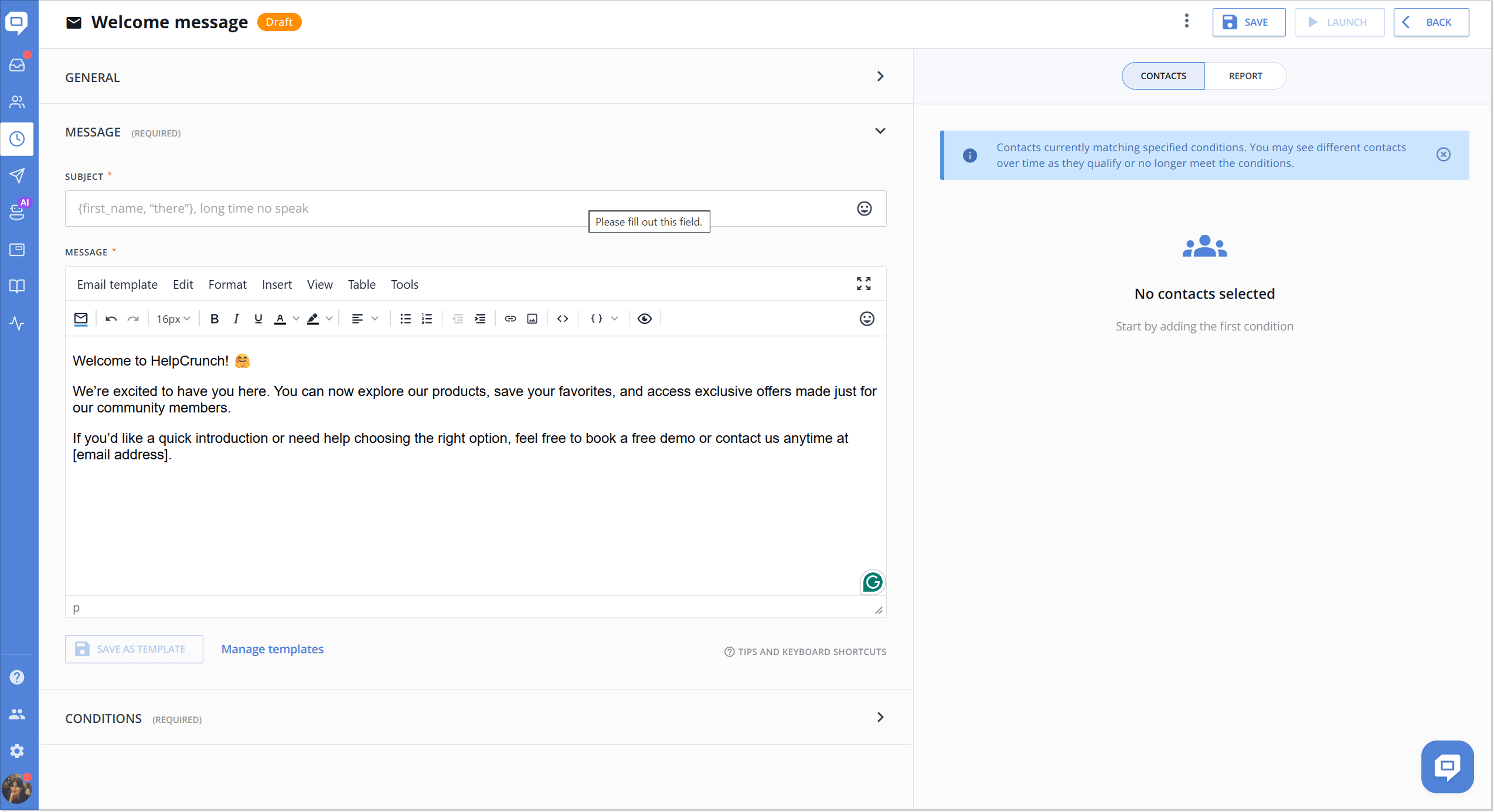Open the text alignment dropdown
The height and width of the screenshot is (812, 1494).
(x=365, y=319)
